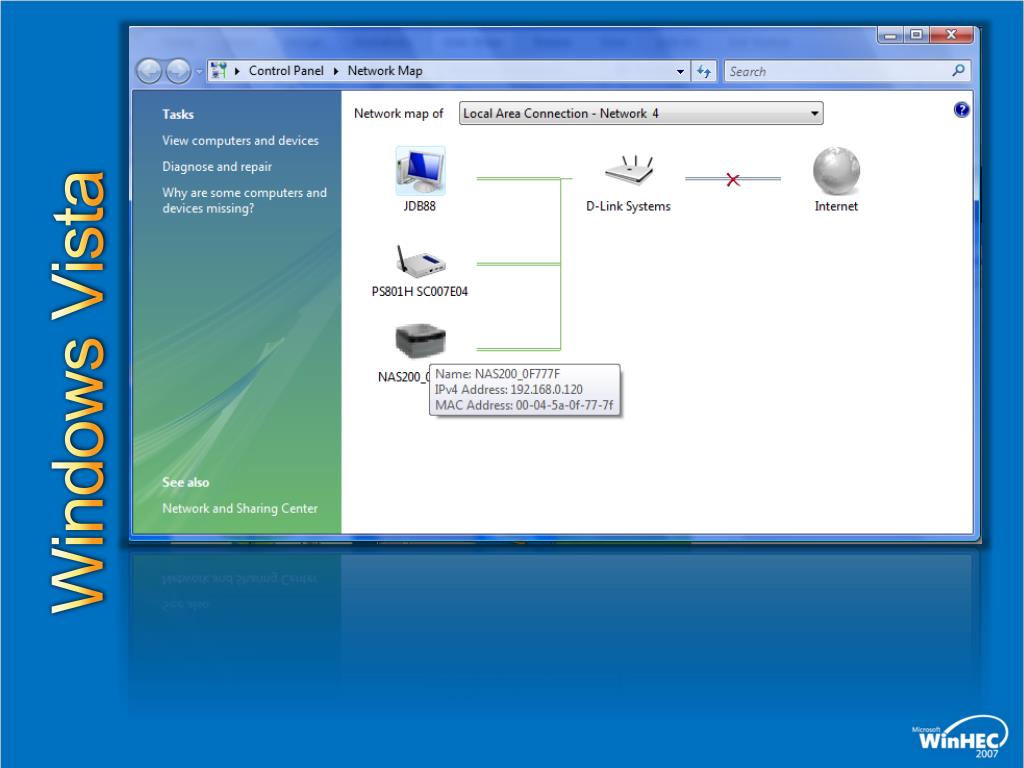1024x768 pixels.
Task: Open Why are some computers missing link
Action: (244, 200)
